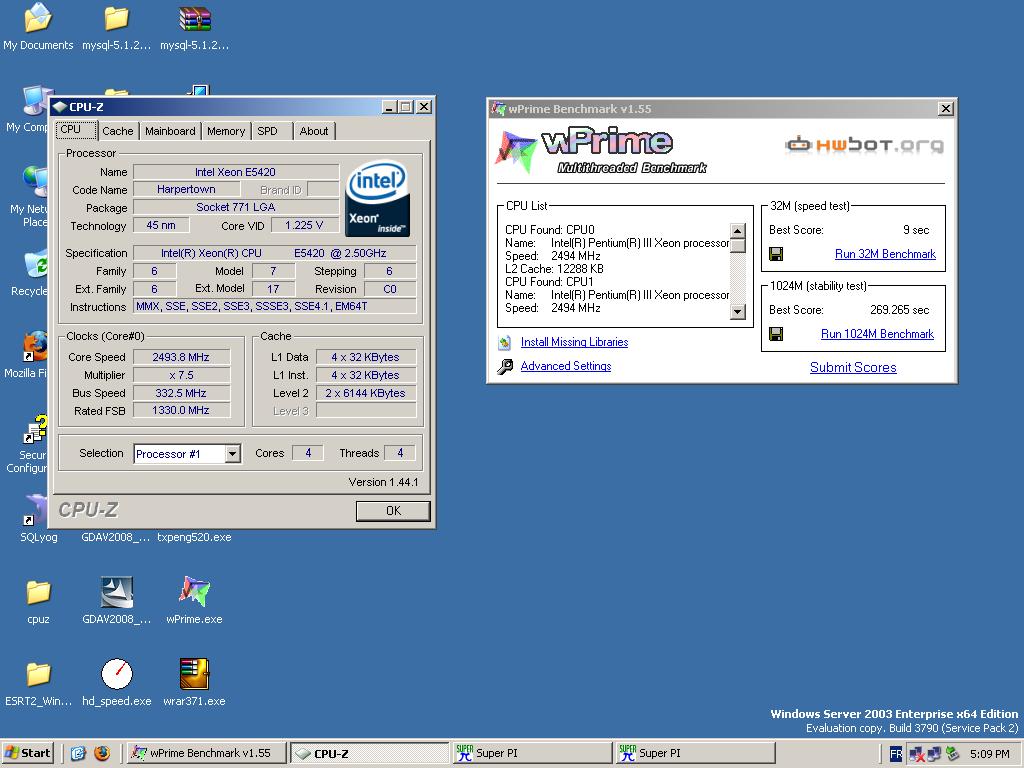
Task: Launch the wrar371.exe installer icon
Action: click(195, 674)
